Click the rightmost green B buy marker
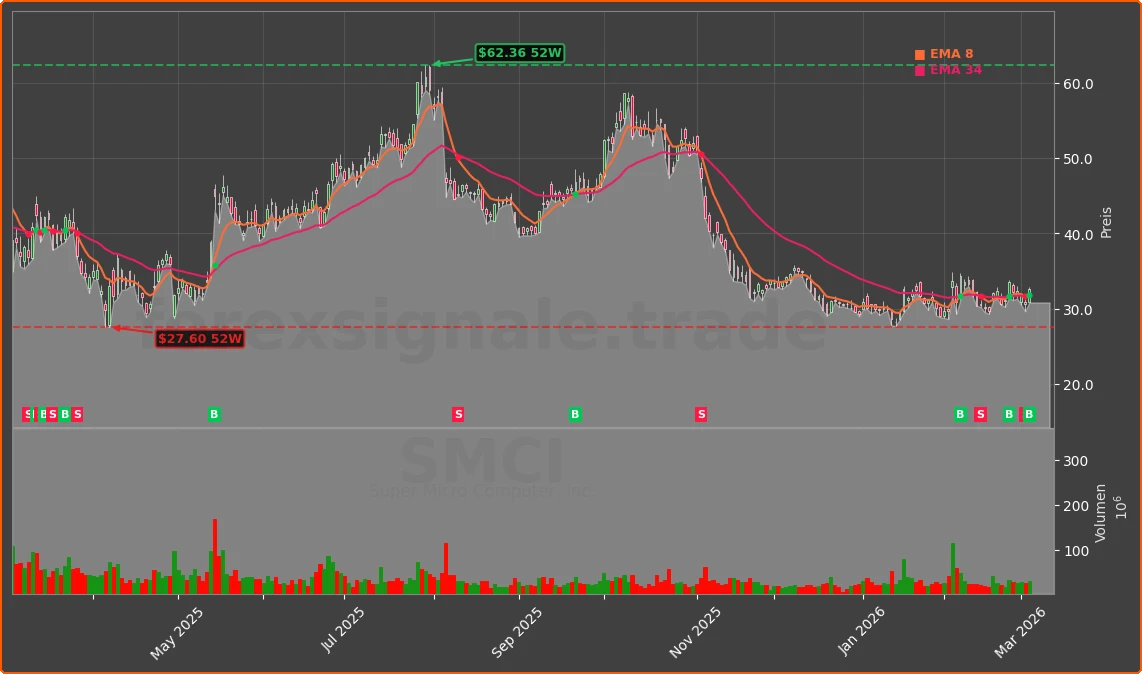 pos(1029,413)
